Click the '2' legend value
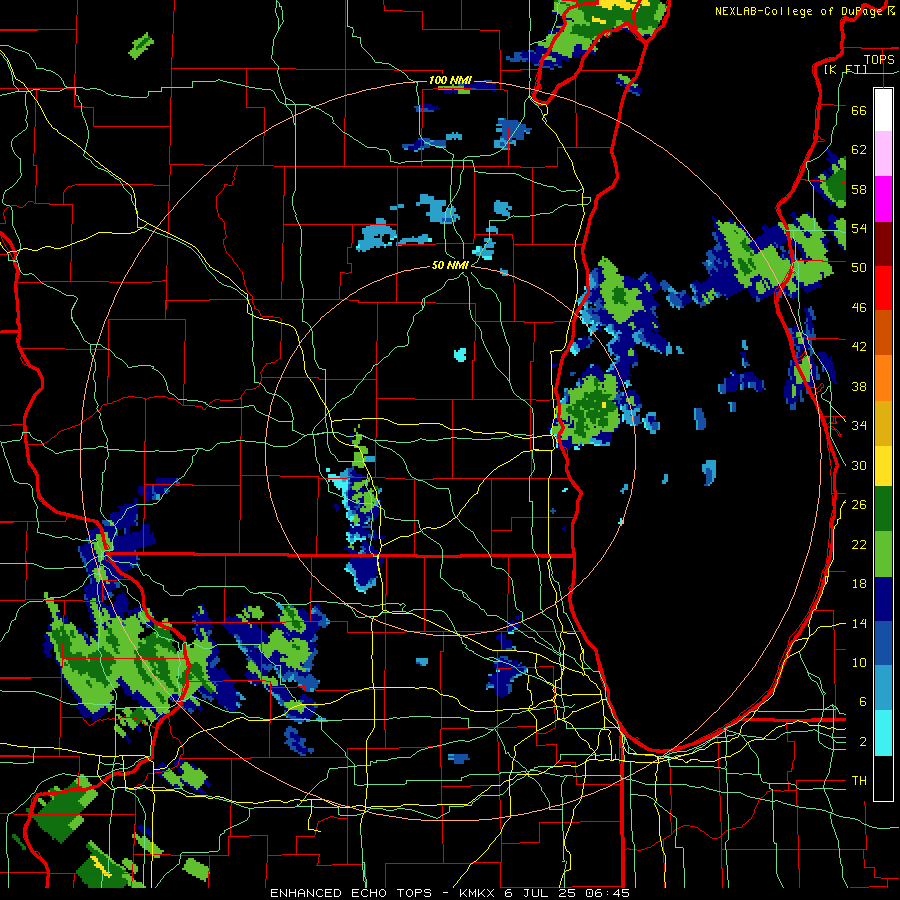 pos(863,742)
